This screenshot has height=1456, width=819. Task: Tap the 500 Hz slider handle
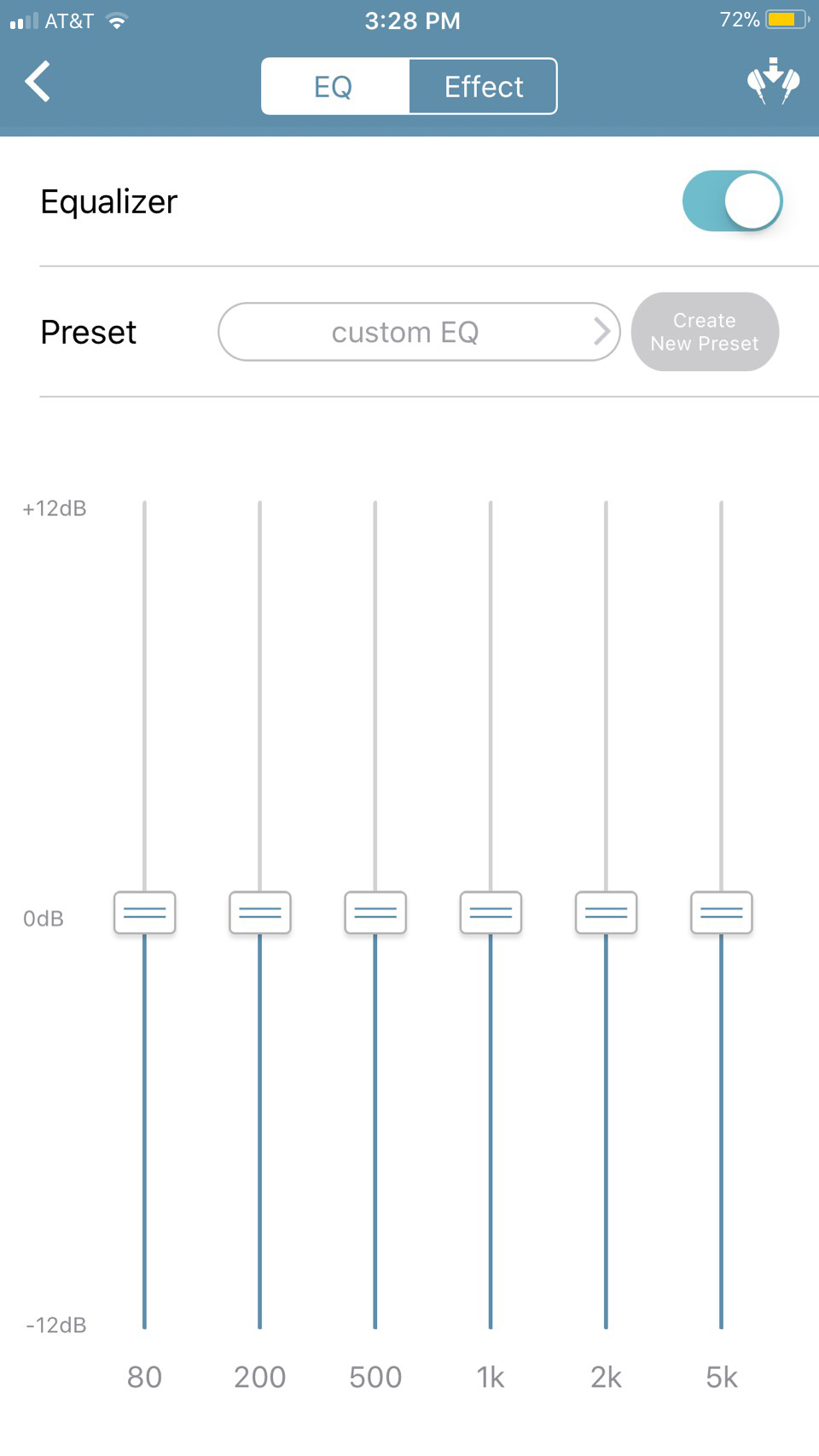[x=375, y=913]
